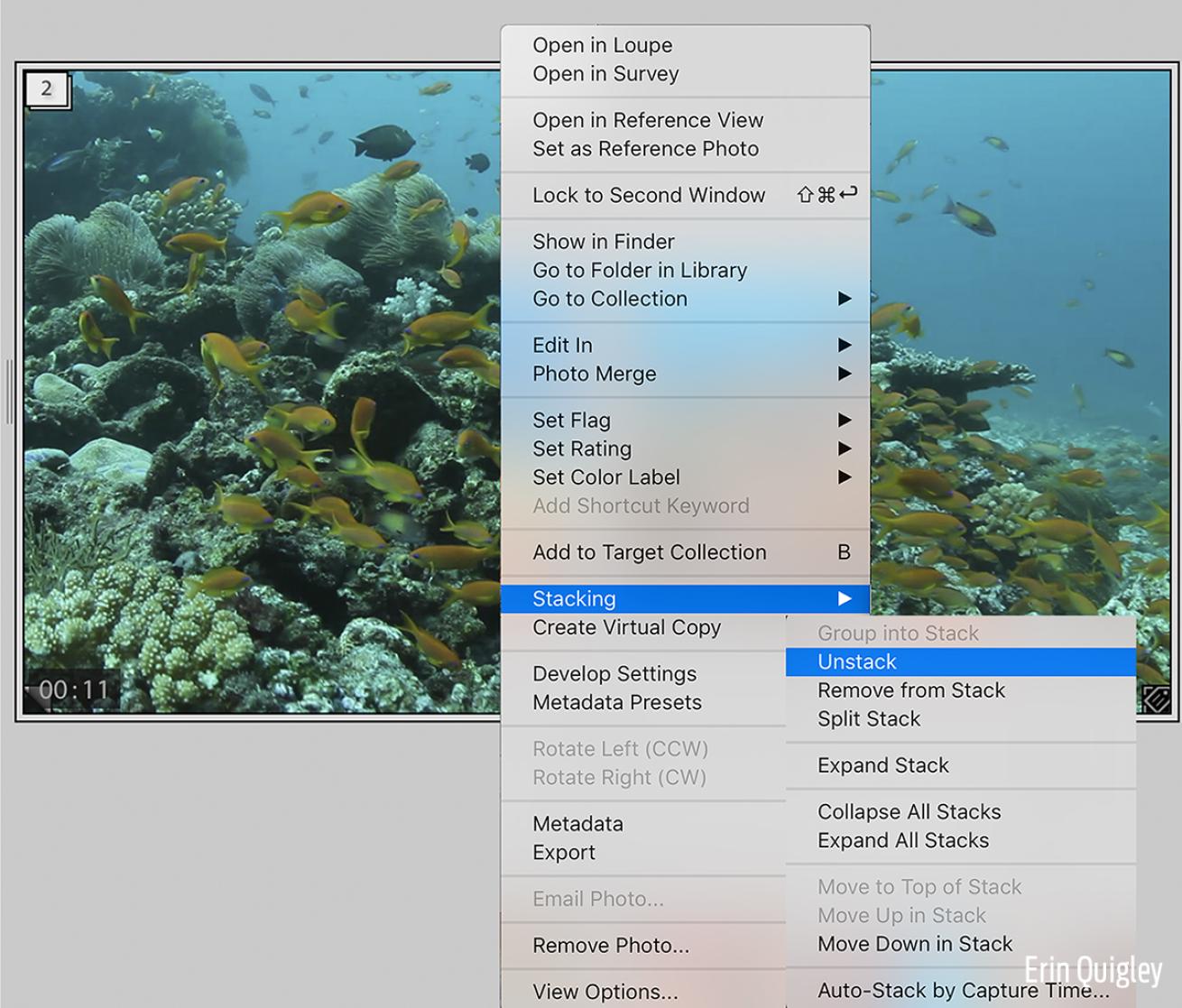Click the metadata badge on thumbnail corner
This screenshot has width=1182, height=1008.
coord(1156,698)
